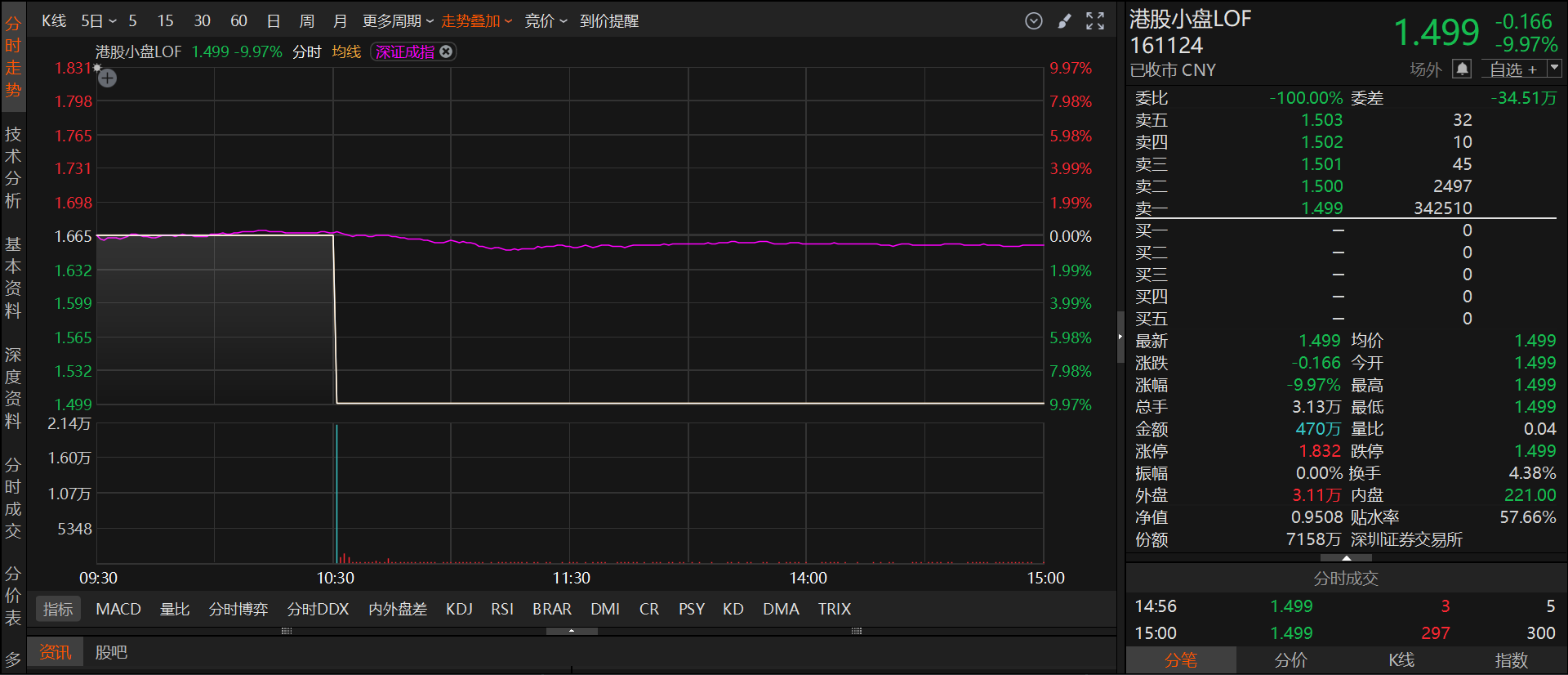Click the left drag-handle grip below indicators
Screen dimensions: 1568x675
point(287,631)
